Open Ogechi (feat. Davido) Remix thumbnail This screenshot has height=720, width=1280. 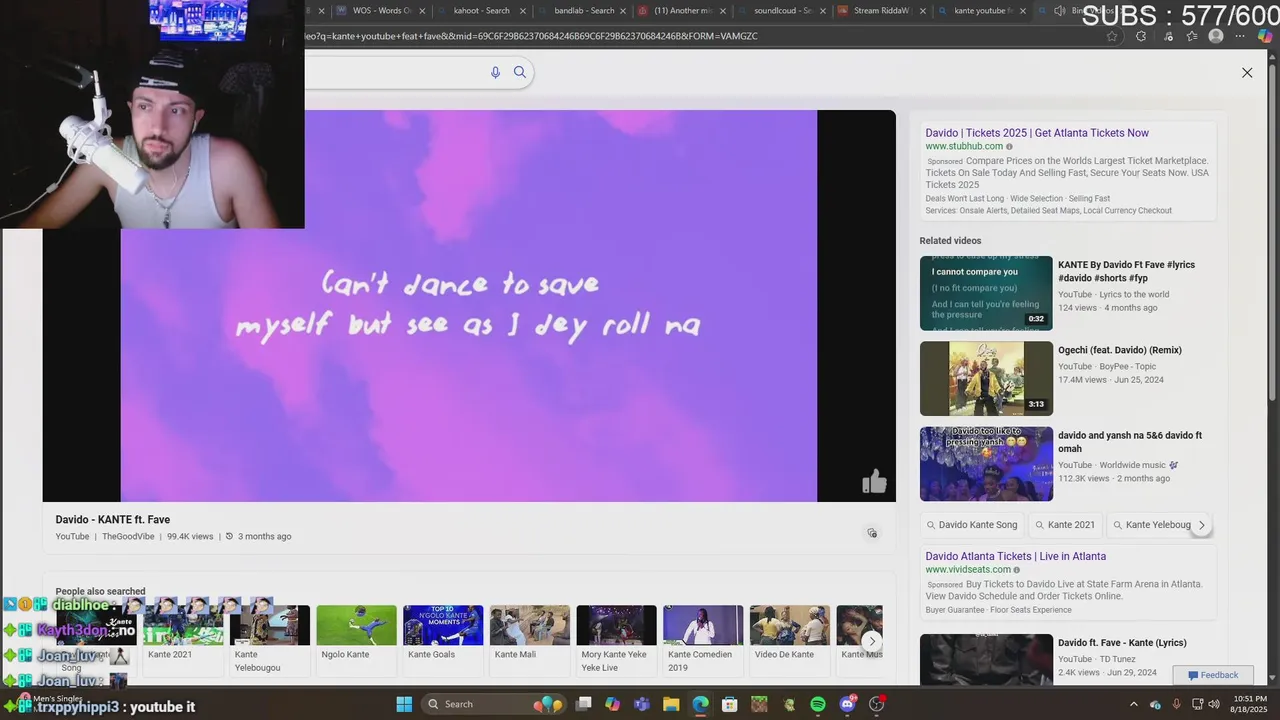point(986,379)
